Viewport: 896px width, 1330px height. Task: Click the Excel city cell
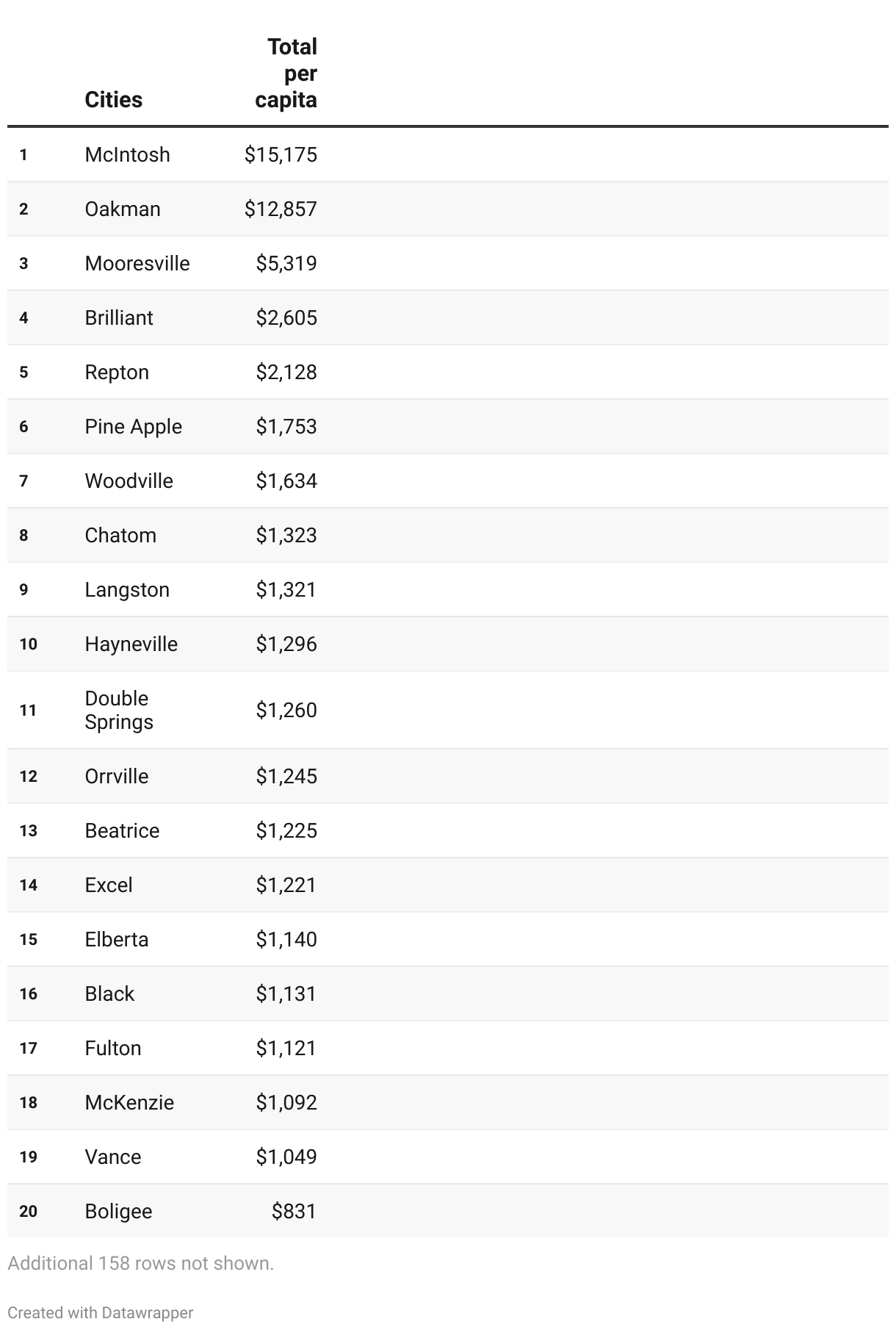tap(109, 885)
